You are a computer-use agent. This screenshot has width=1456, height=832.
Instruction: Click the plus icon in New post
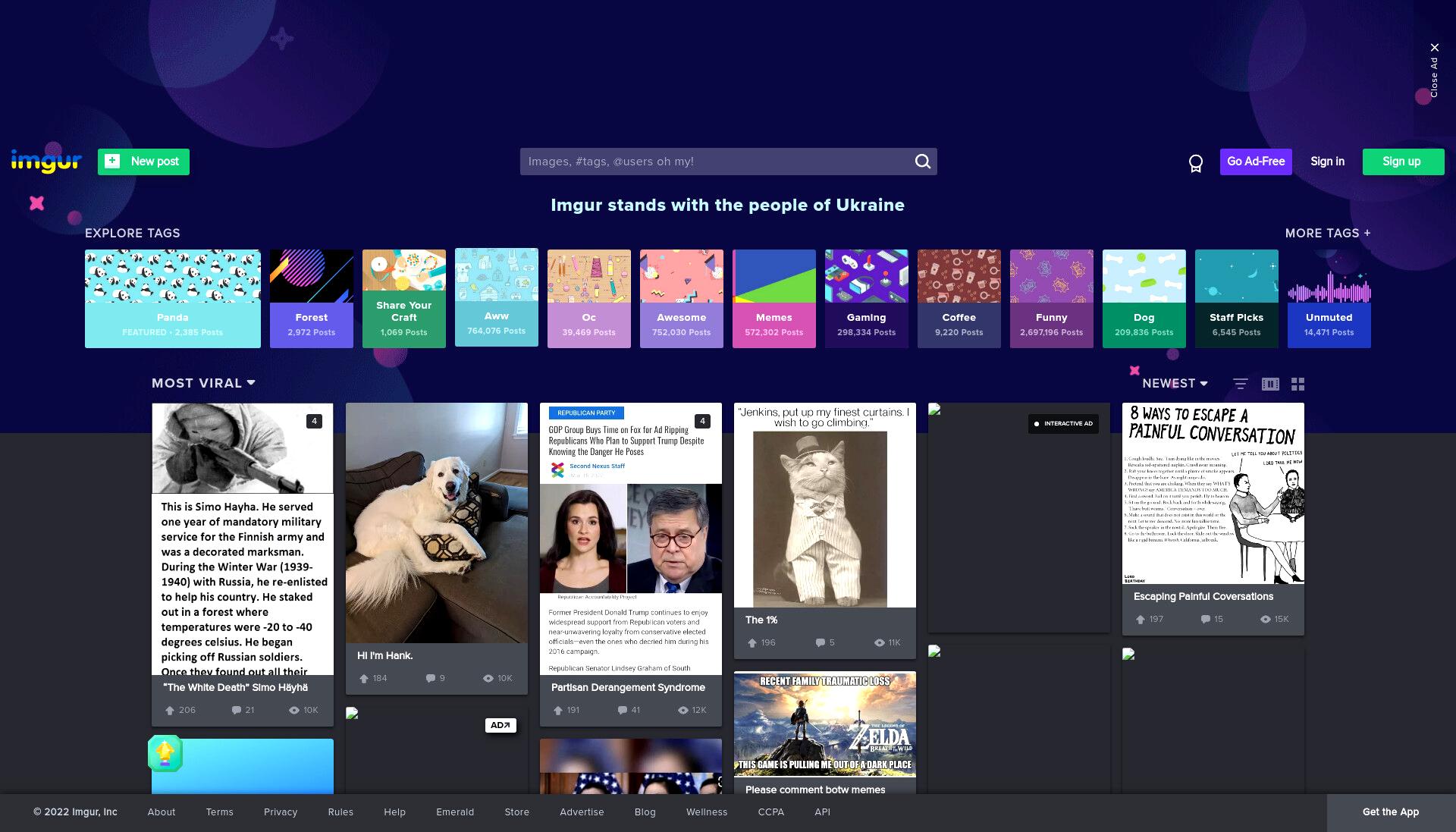[x=112, y=161]
